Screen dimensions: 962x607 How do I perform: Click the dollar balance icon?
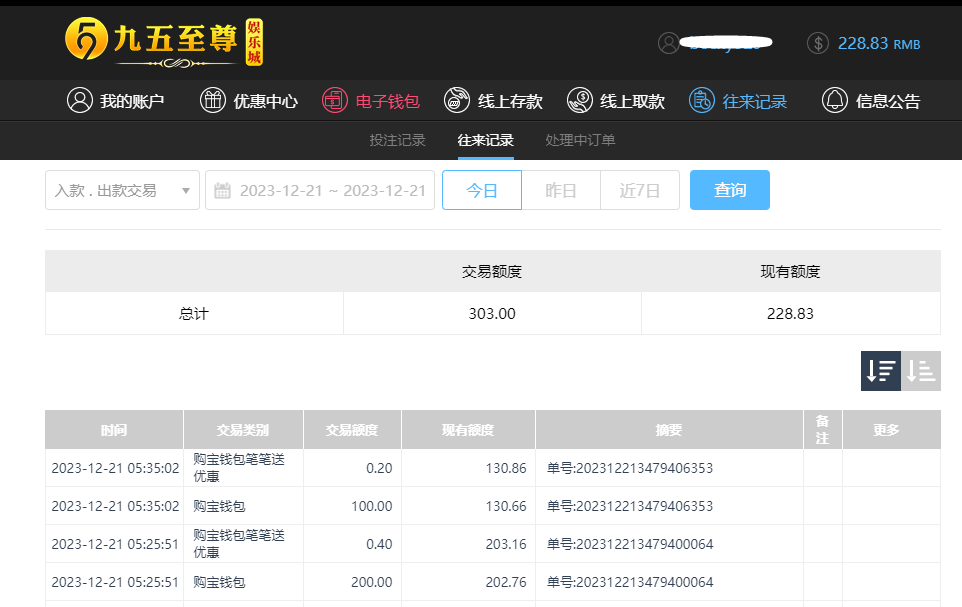(x=817, y=43)
